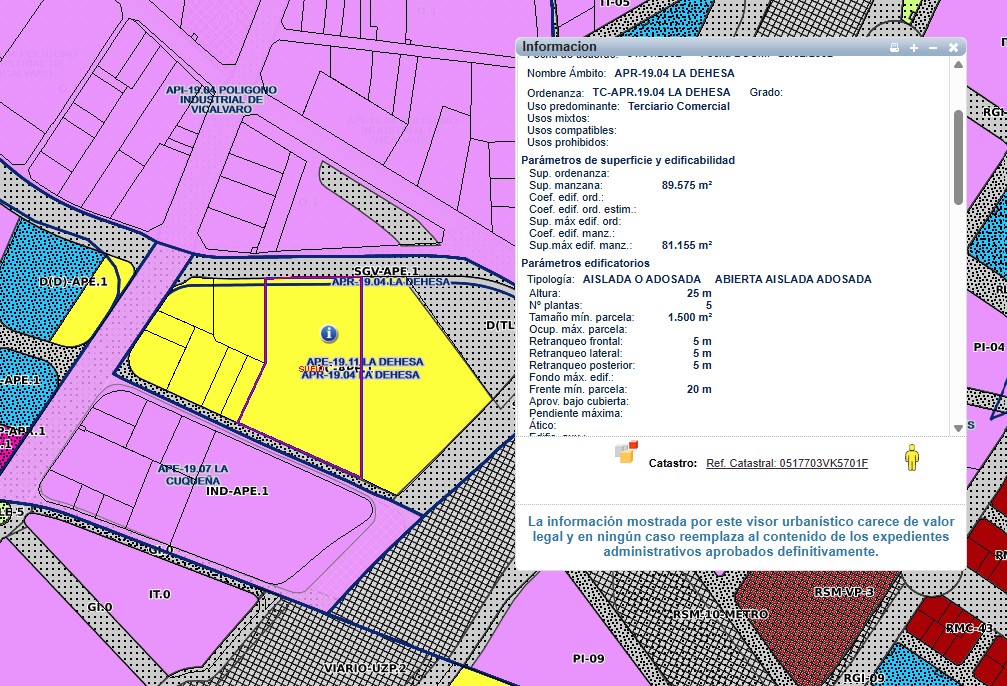Screen dimensions: 1007x686
Task: Select the D(D)-APE.1 blue zone label
Action: pos(73,282)
